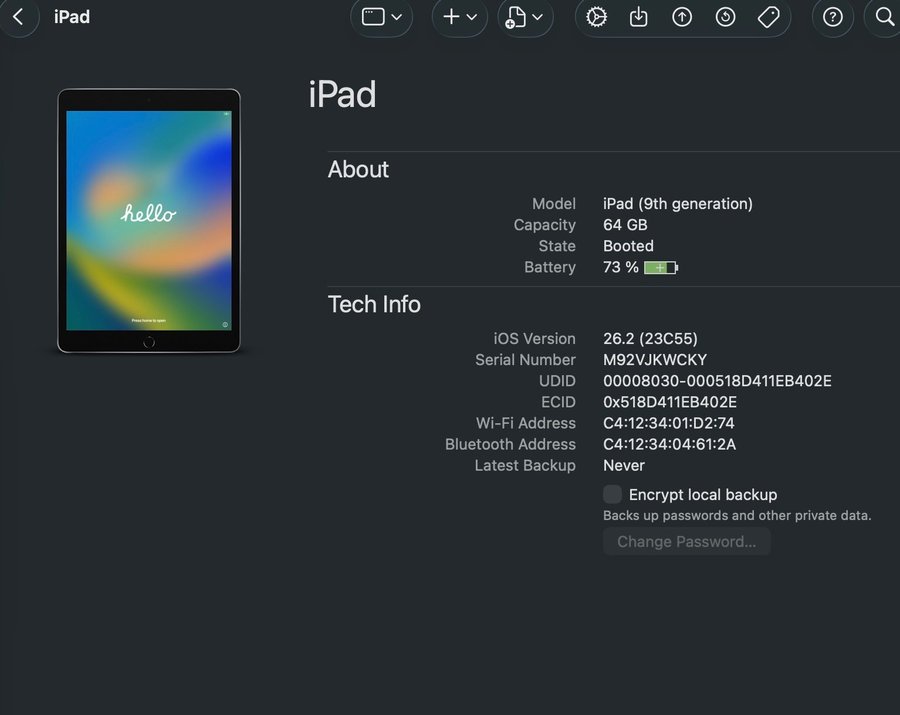This screenshot has width=900, height=715.
Task: Click the Wi-Fi Address value
Action: click(x=668, y=423)
